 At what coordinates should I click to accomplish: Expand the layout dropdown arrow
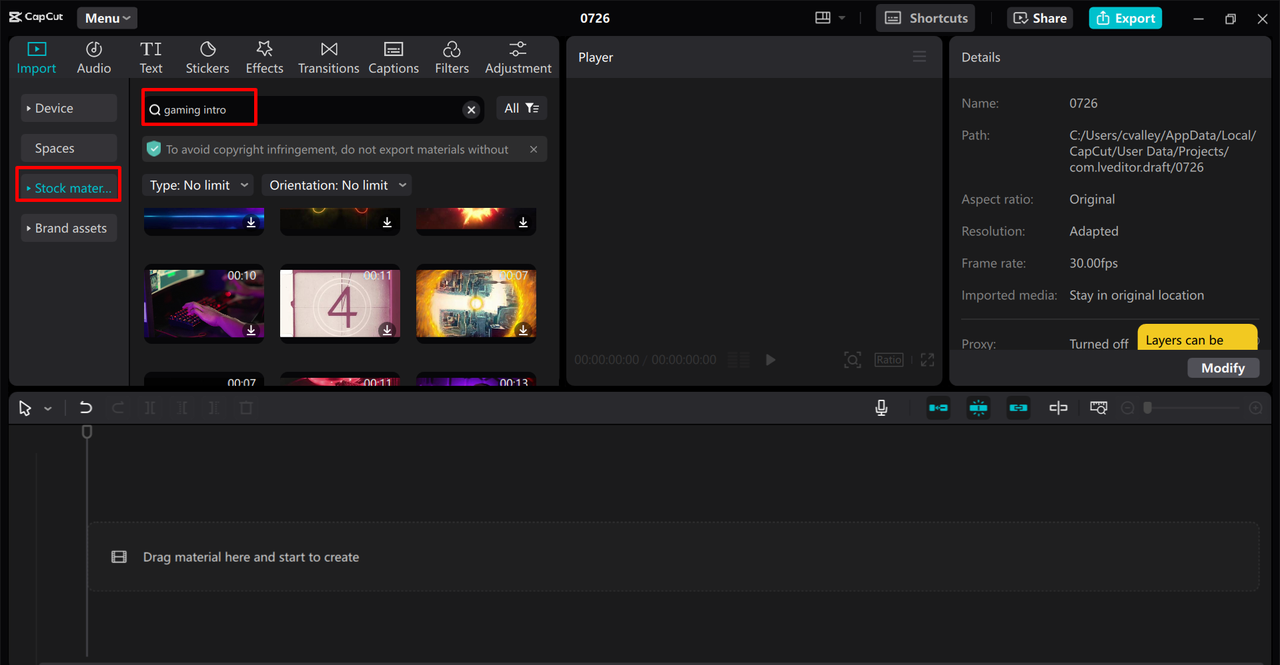click(842, 18)
